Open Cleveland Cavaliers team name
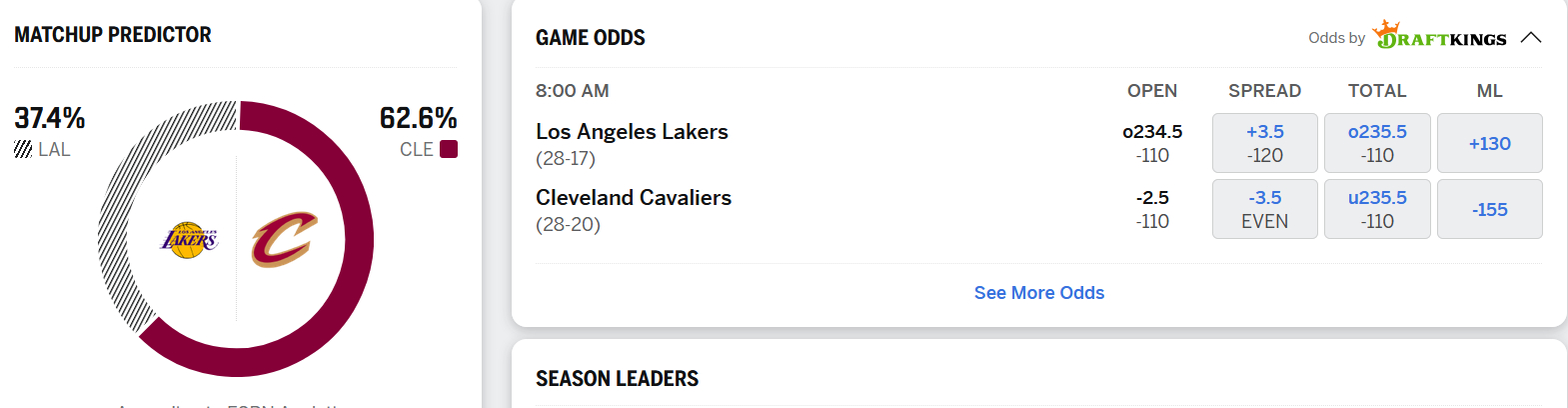Viewport: 1568px width, 408px height. 634,198
